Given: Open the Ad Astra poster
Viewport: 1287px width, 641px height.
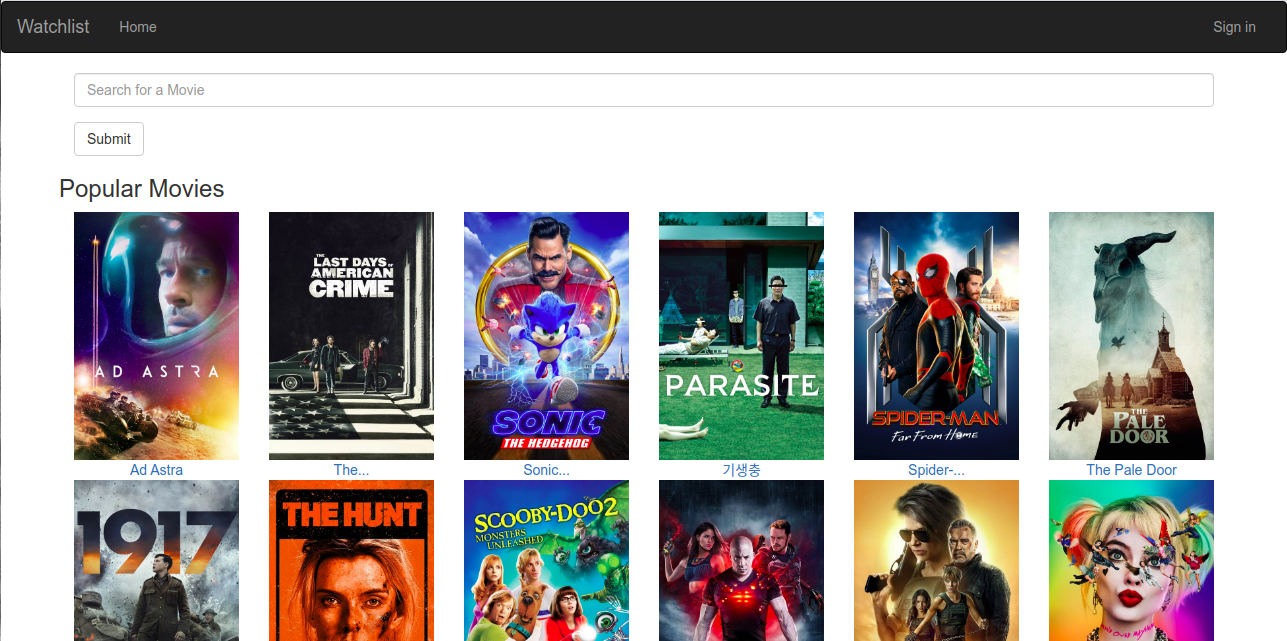Looking at the screenshot, I should pyautogui.click(x=156, y=335).
